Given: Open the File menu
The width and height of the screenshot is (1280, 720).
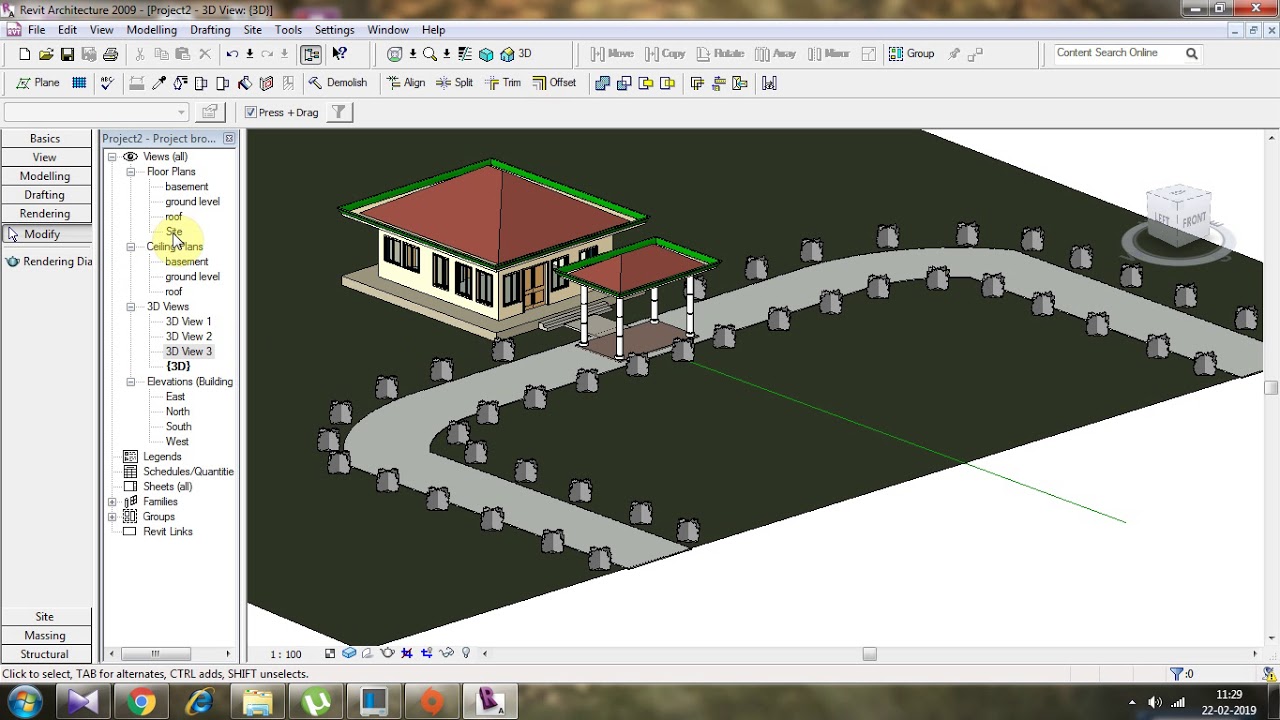Looking at the screenshot, I should tap(36, 30).
